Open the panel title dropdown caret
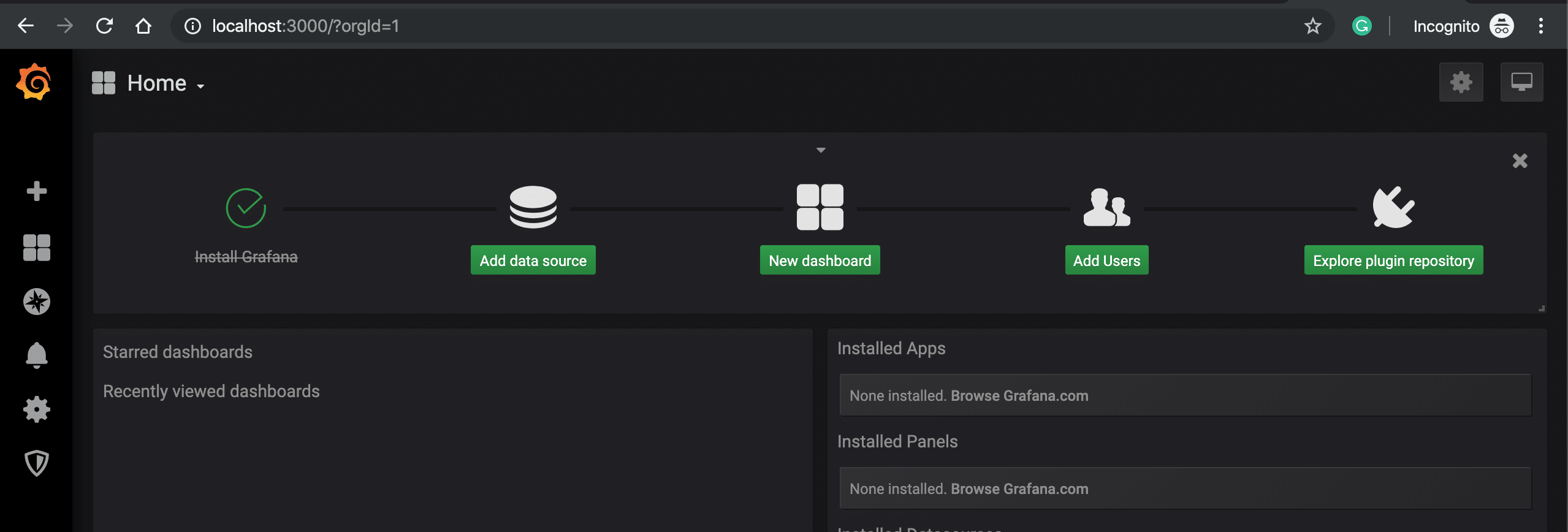Image resolution: width=1568 pixels, height=532 pixels. click(821, 150)
